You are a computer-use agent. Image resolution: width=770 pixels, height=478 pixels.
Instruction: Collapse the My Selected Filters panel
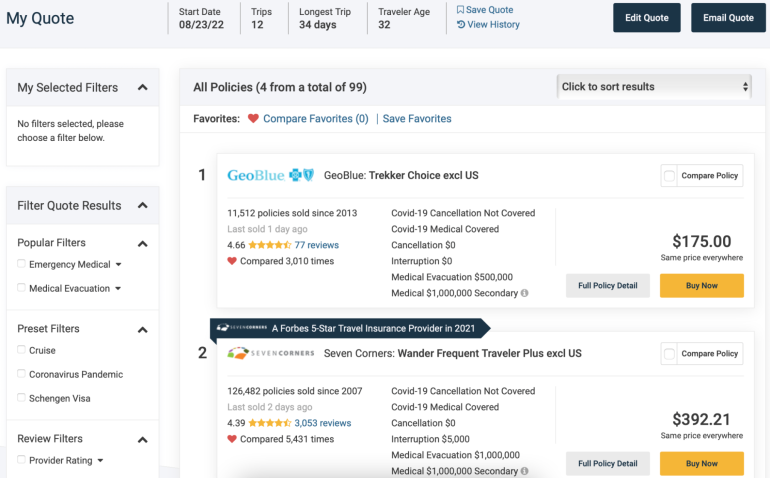click(x=143, y=88)
